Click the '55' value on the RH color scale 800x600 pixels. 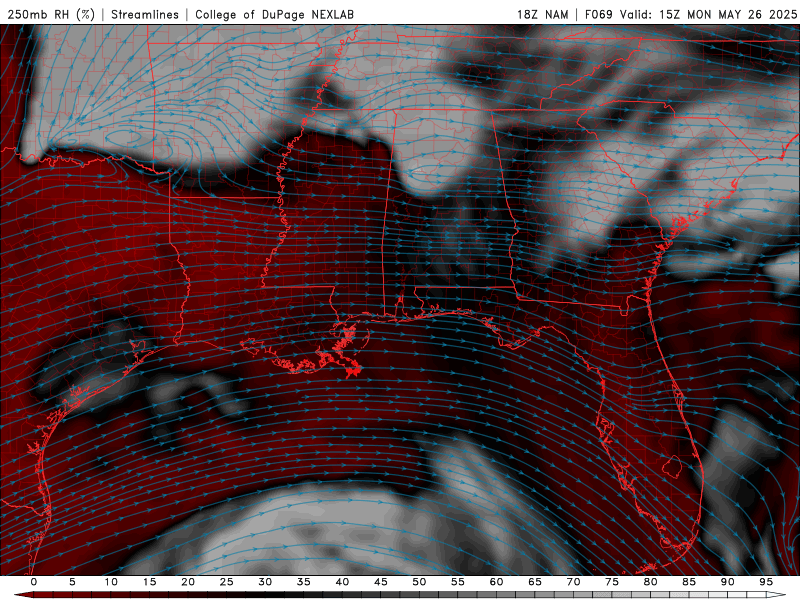click(458, 582)
